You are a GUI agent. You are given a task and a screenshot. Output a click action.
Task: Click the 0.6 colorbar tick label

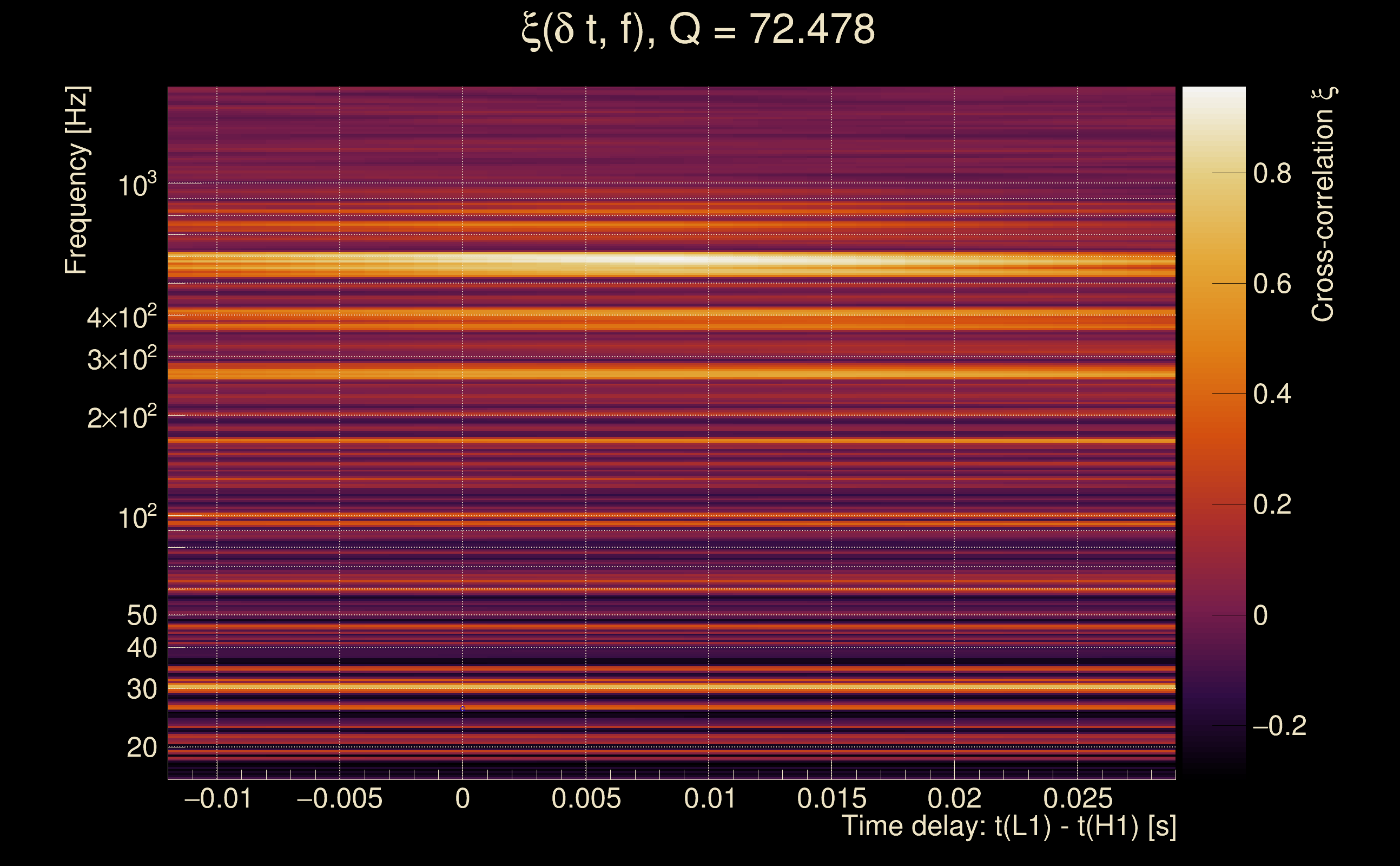(x=1272, y=284)
